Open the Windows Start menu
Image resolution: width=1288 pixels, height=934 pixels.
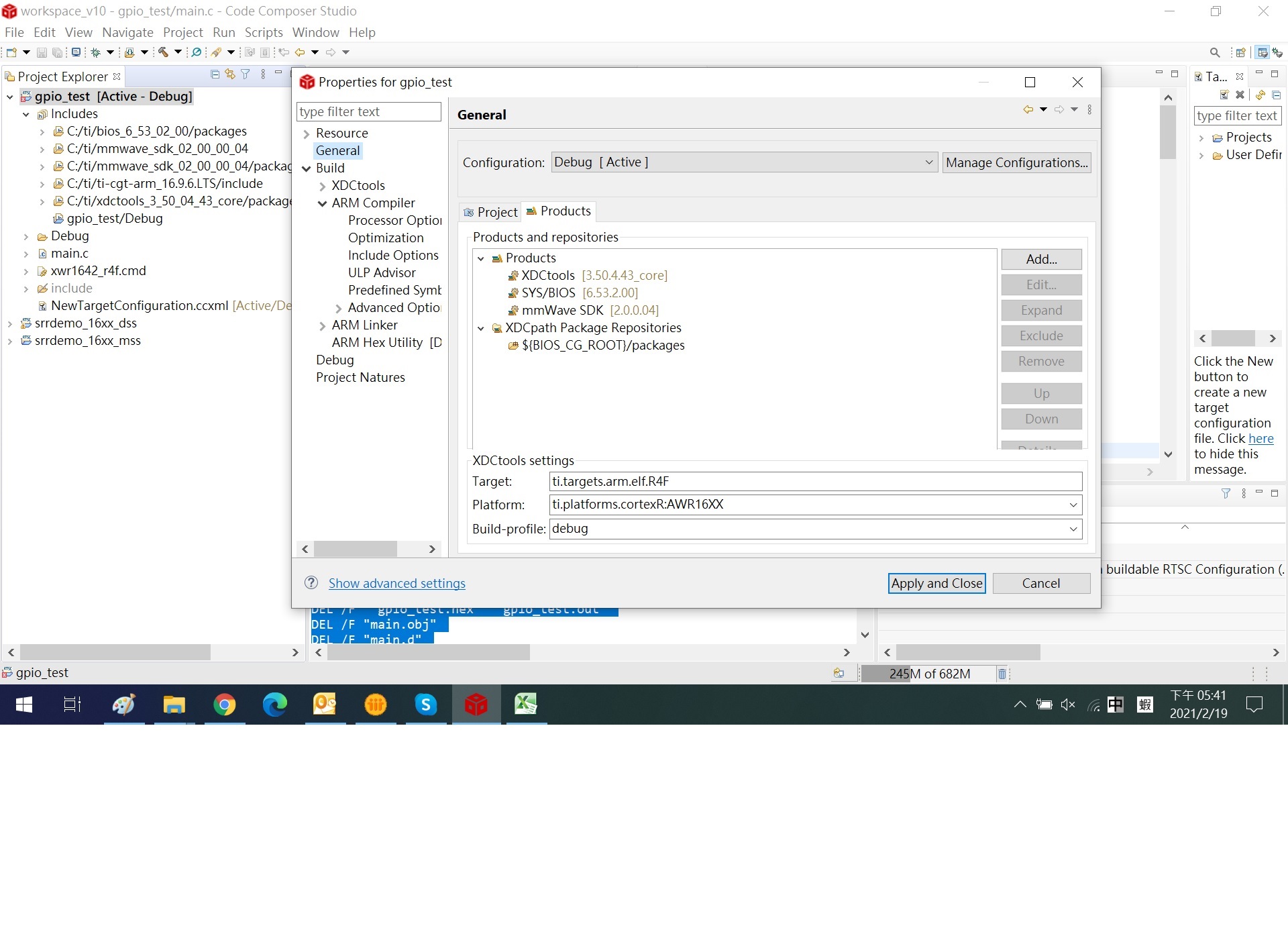point(23,705)
